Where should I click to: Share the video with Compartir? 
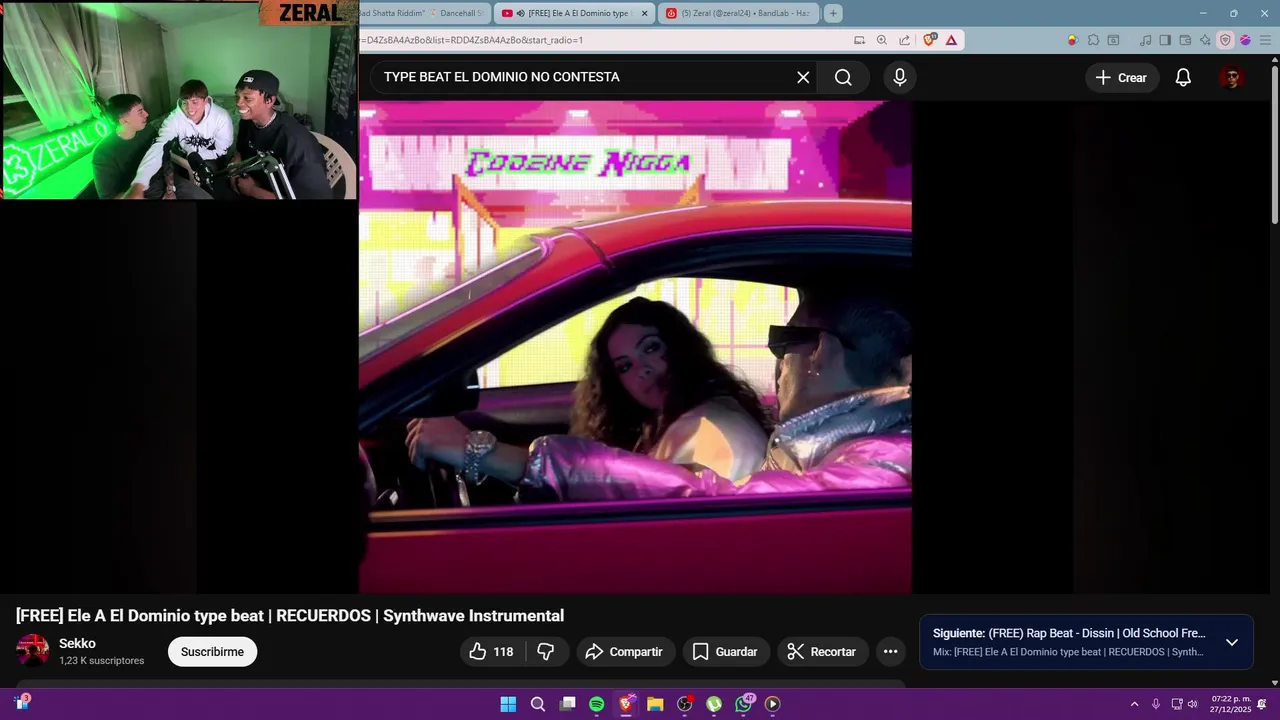coord(624,652)
